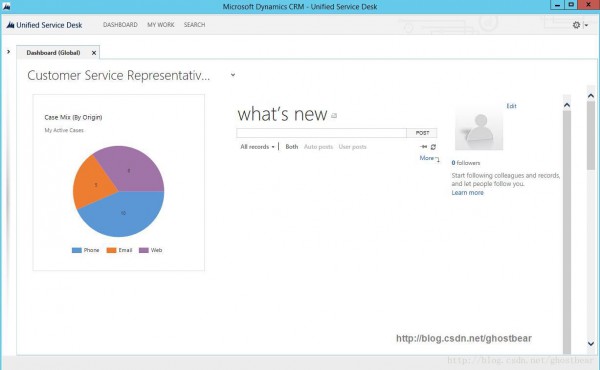This screenshot has height=370, width=600.
Task: Select the Both posts filter
Action: tap(292, 147)
